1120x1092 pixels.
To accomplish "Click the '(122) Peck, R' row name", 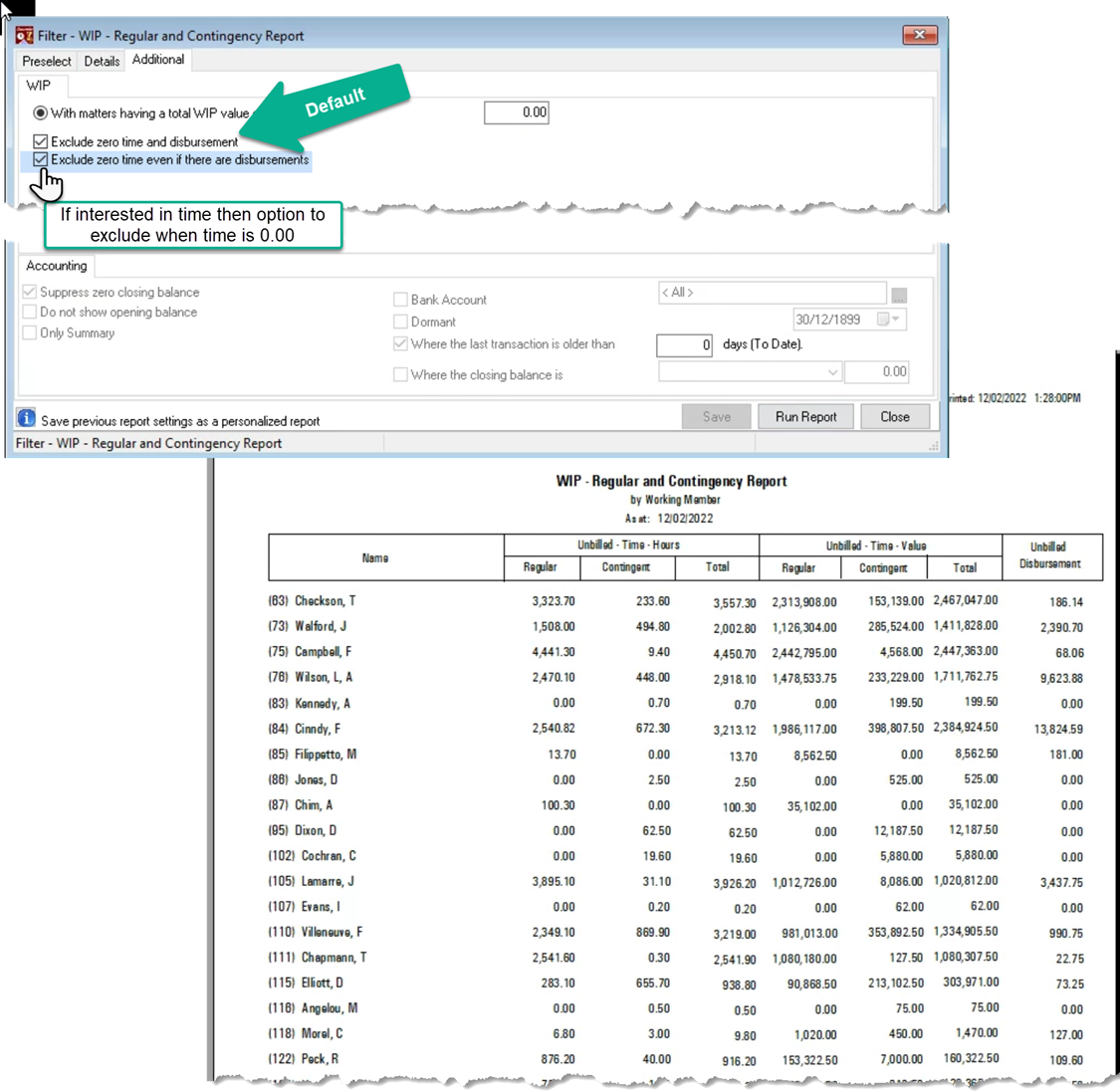I will coord(303,1059).
